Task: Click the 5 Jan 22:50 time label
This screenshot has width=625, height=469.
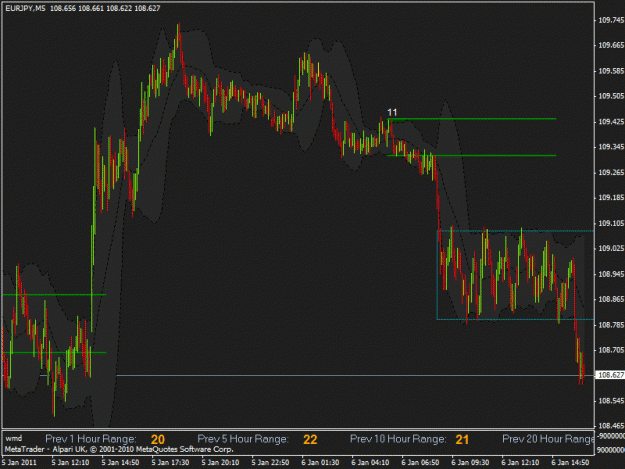Action: coord(270,463)
